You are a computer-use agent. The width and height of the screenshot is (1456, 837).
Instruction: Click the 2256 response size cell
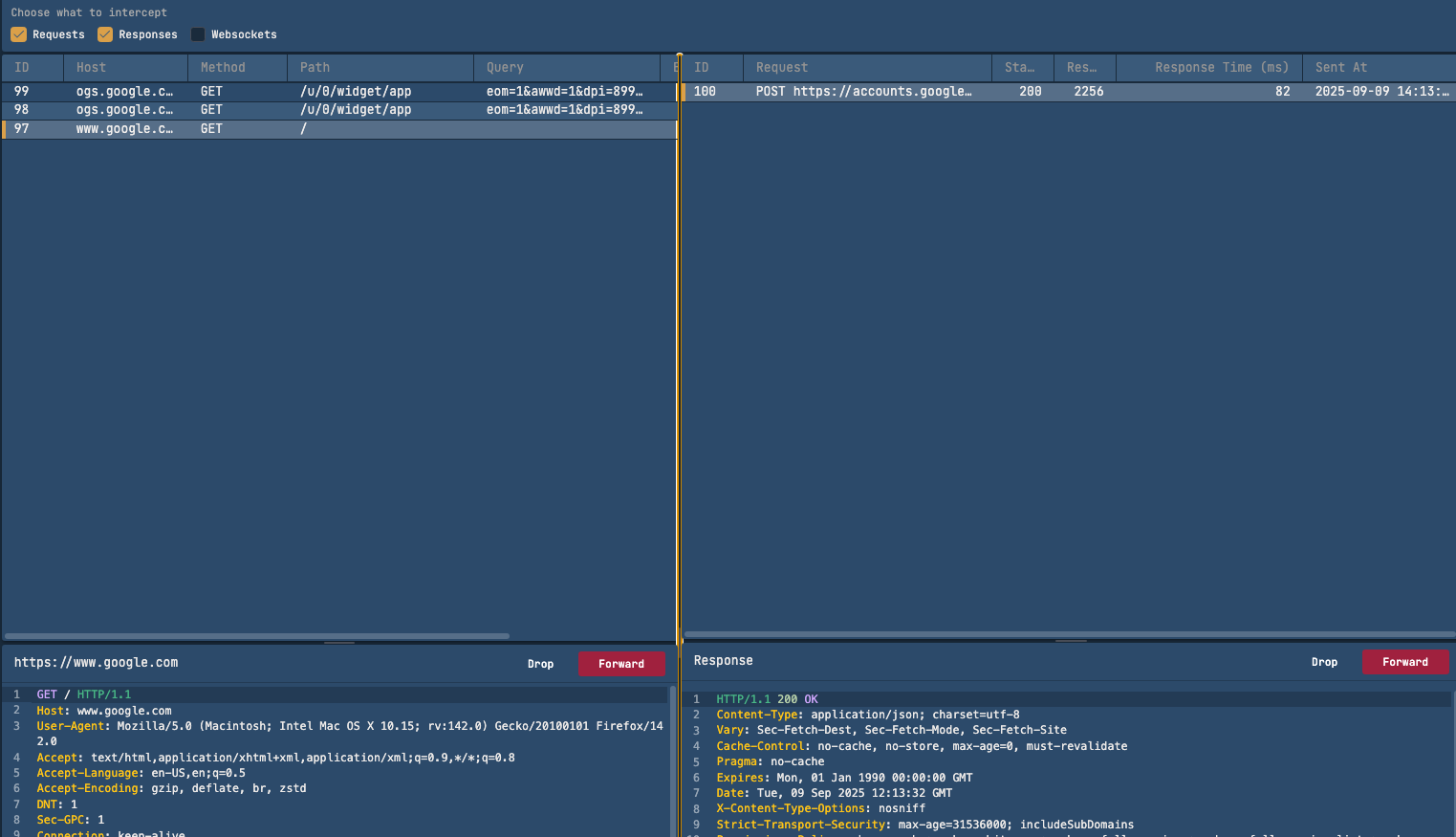[x=1089, y=92]
